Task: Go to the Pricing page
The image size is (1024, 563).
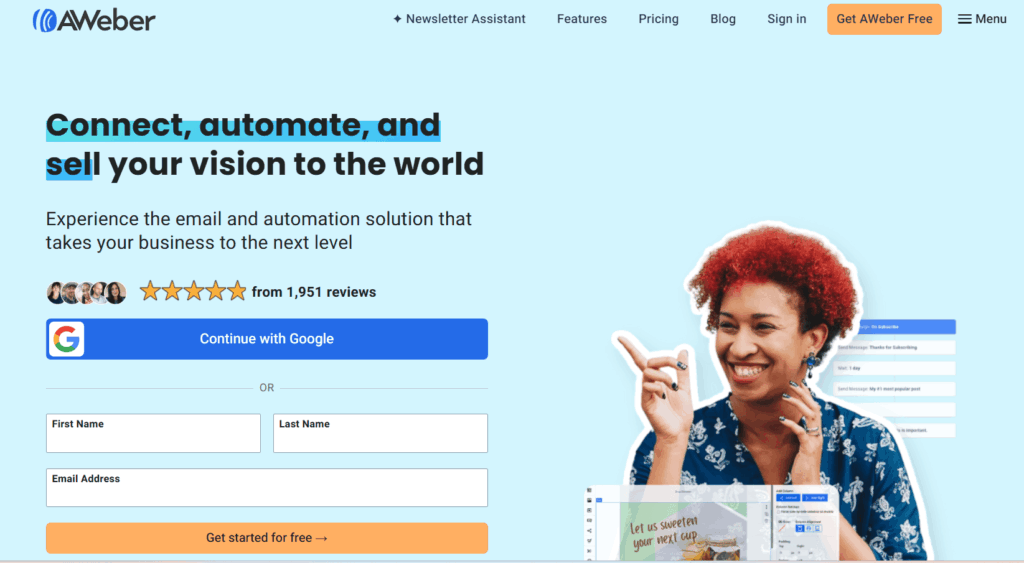Action: pyautogui.click(x=658, y=19)
